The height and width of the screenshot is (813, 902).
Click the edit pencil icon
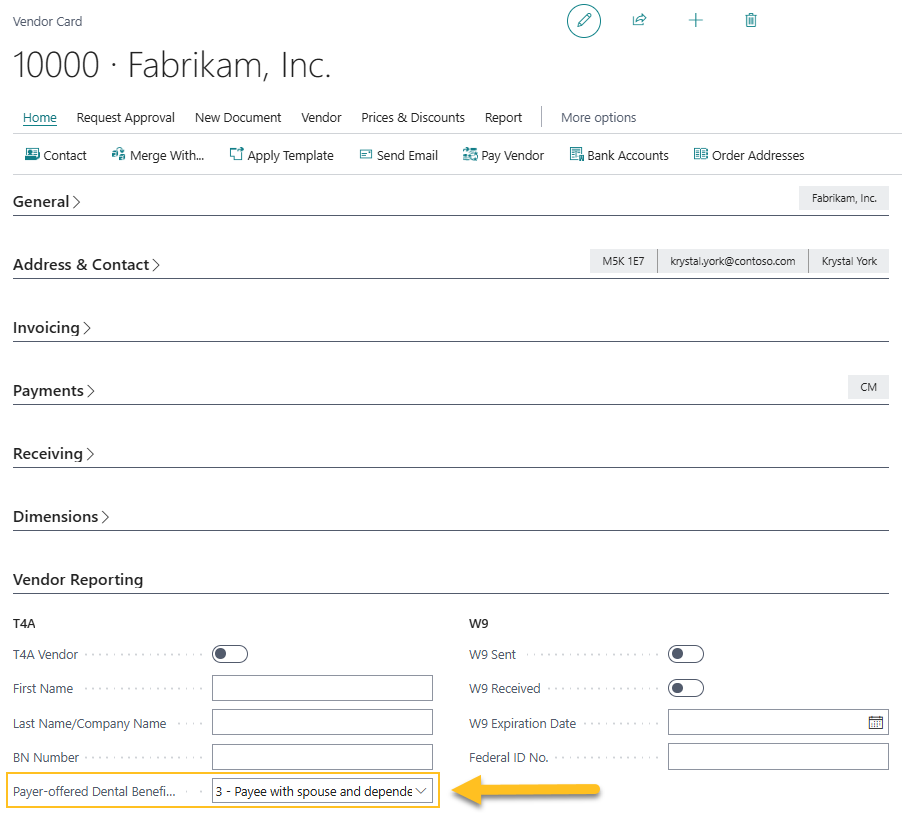click(584, 21)
